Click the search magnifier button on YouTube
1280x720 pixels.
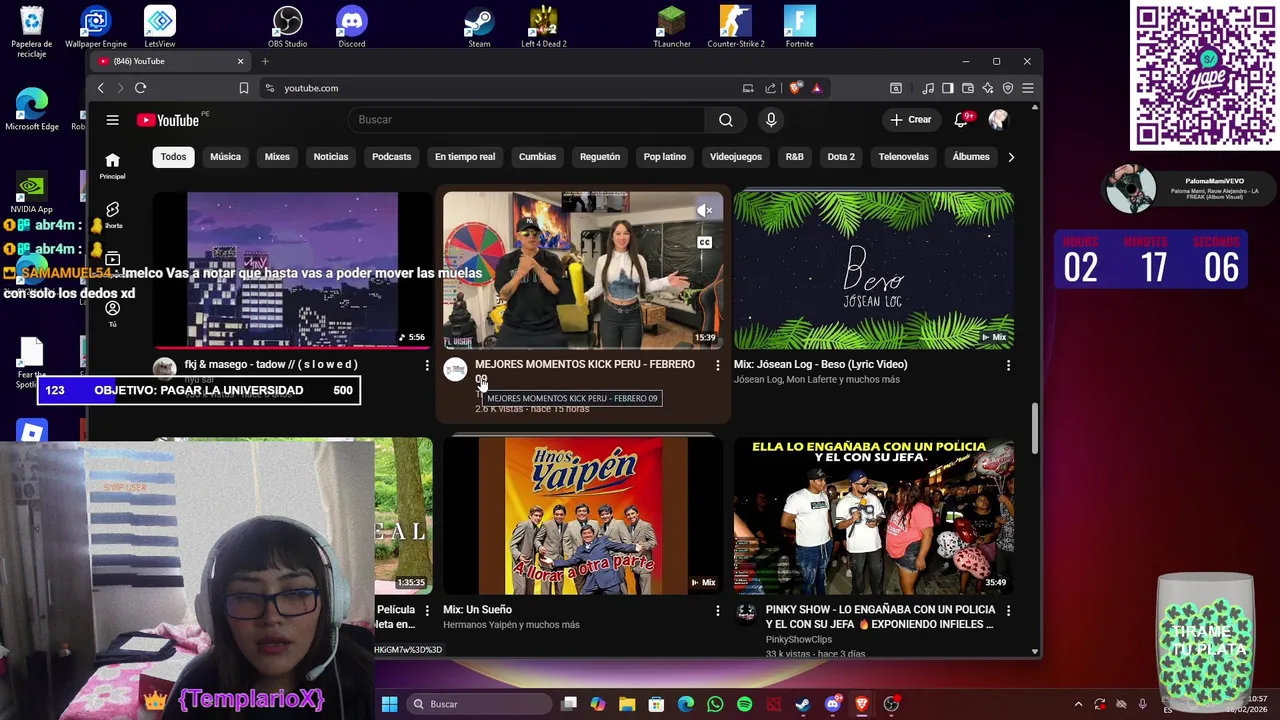[x=726, y=120]
